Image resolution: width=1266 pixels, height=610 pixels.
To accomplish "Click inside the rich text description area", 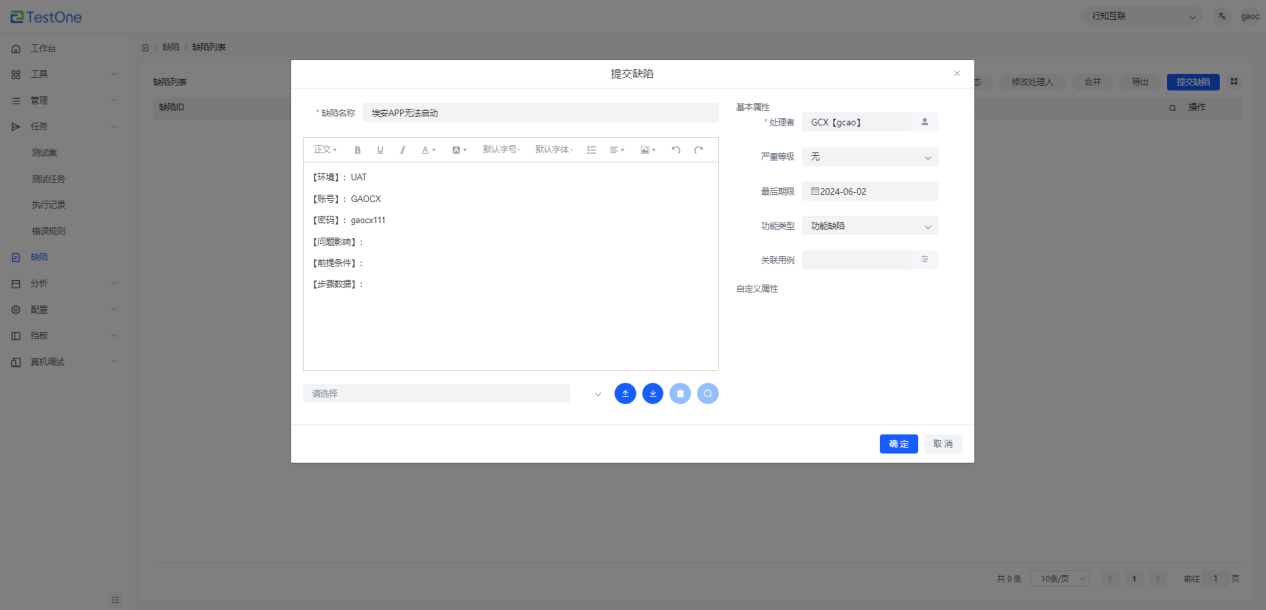I will [x=511, y=266].
